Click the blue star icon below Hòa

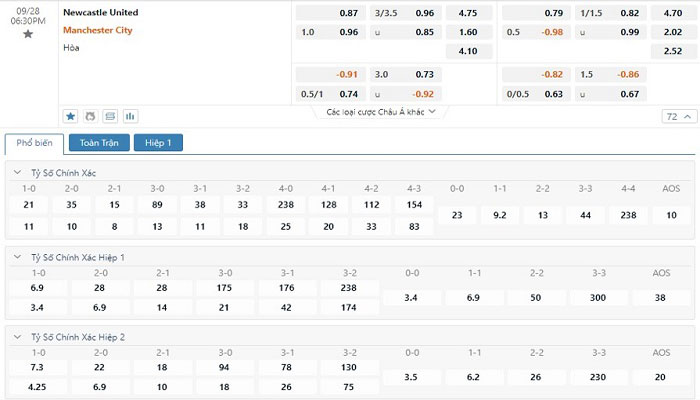pos(71,116)
